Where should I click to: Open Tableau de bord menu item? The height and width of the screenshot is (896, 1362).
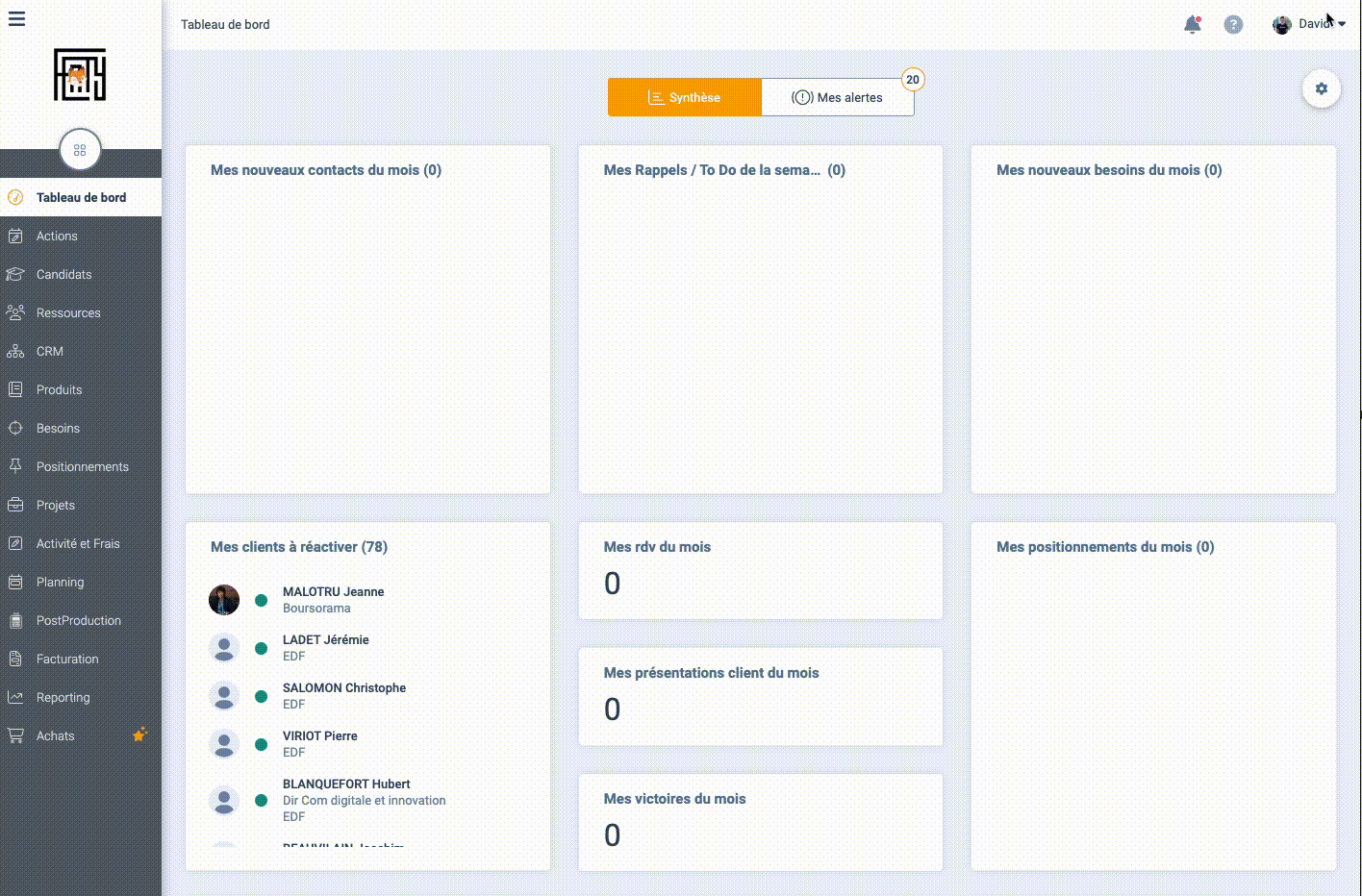pos(81,197)
